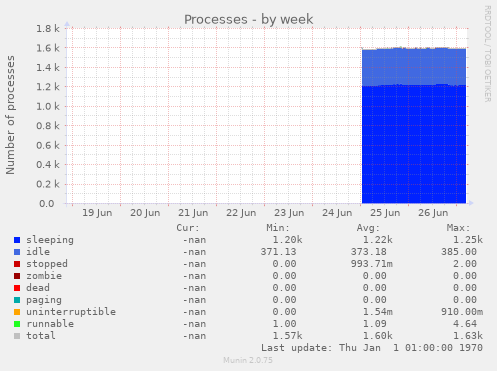The height and width of the screenshot is (371, 497).
Task: Click the '19 Jun' x-axis date label
Action: (x=97, y=213)
